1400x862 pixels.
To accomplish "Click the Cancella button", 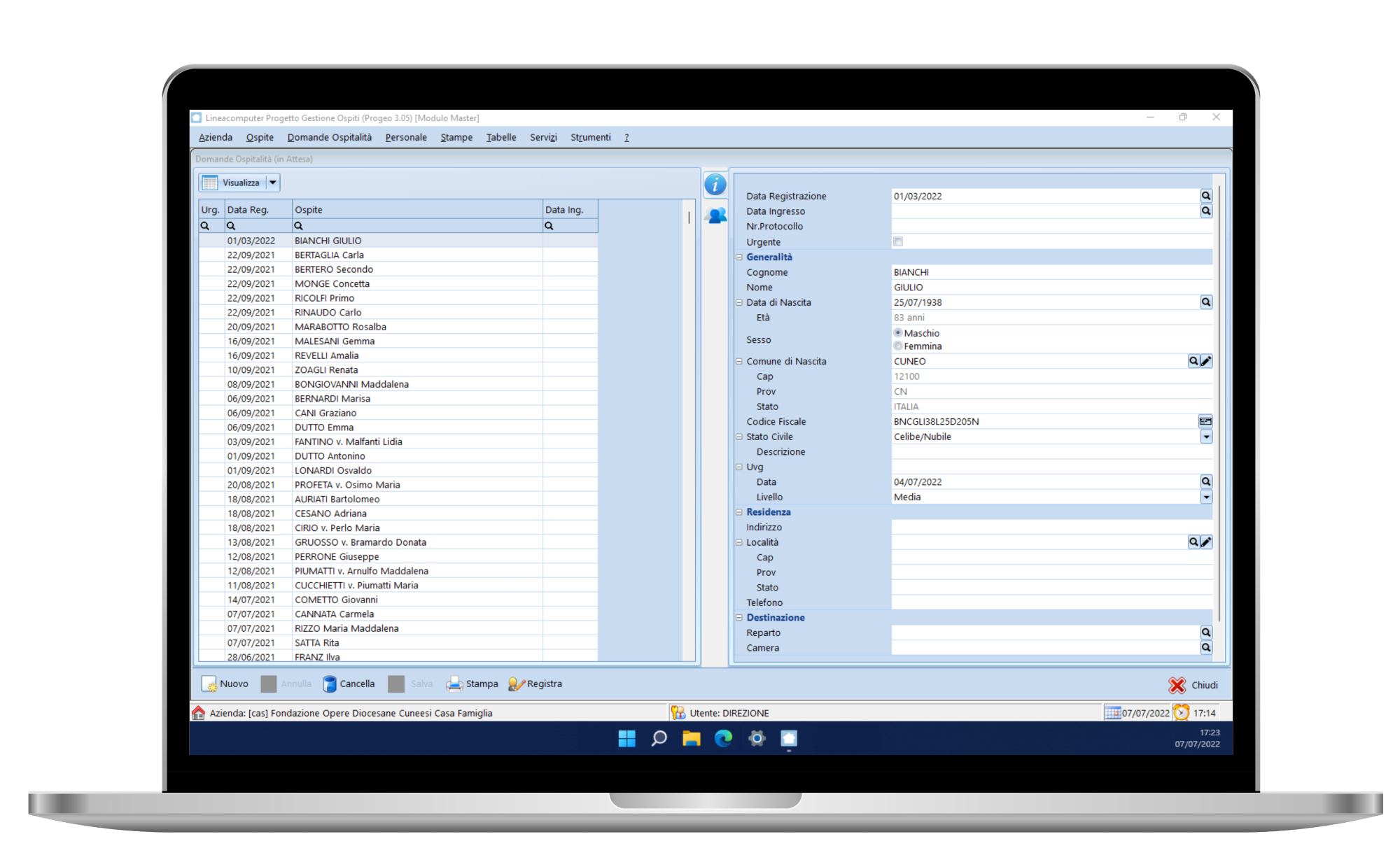I will click(x=349, y=684).
